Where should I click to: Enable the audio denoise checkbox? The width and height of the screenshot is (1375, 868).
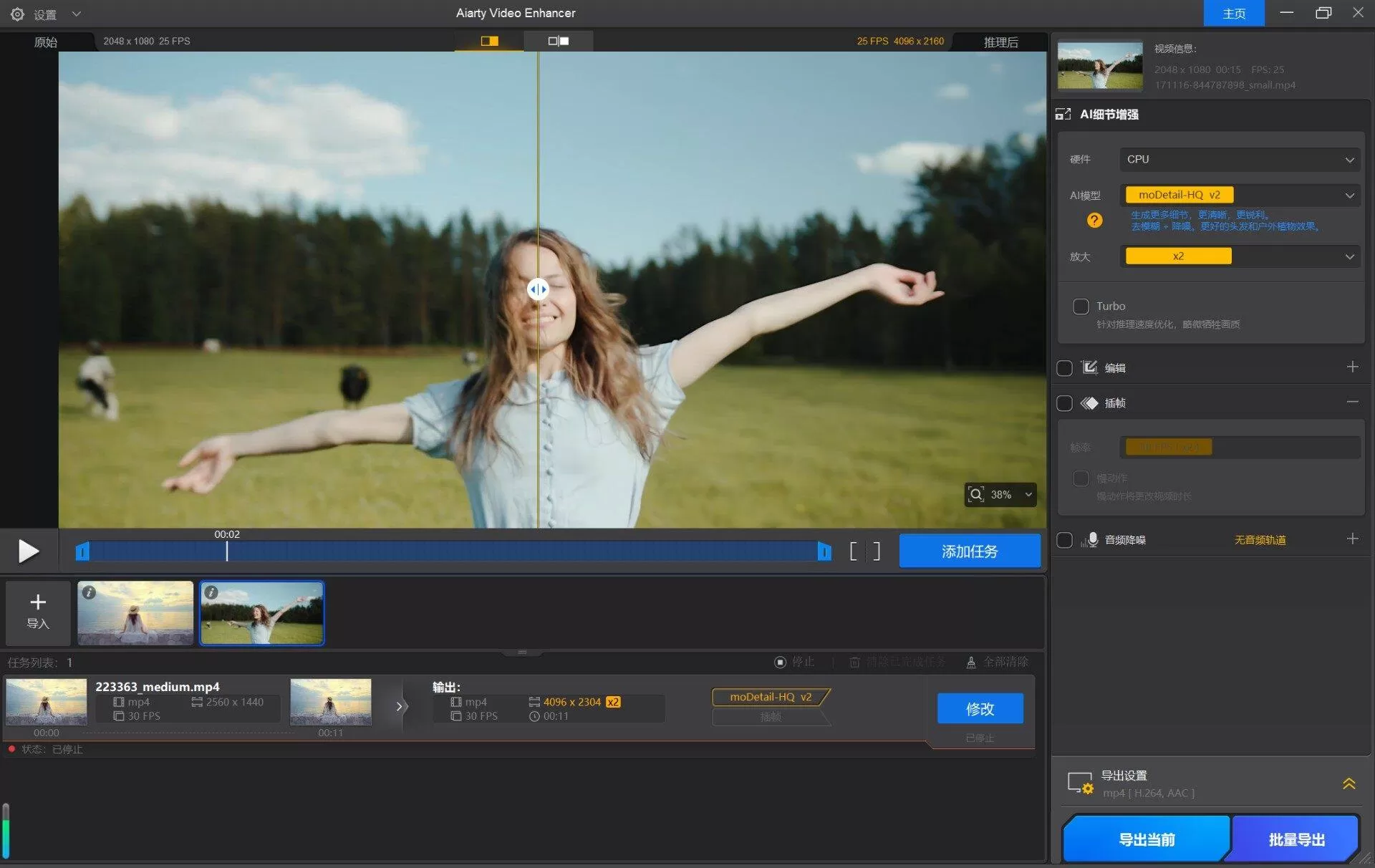[x=1065, y=540]
